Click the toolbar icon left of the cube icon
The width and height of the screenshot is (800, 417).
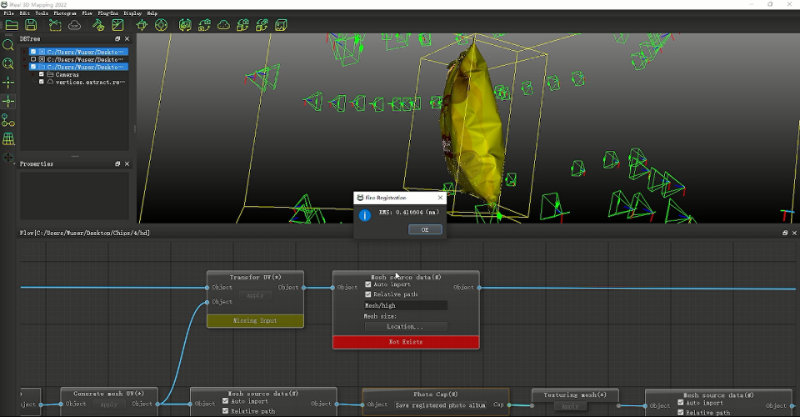(x=262, y=24)
